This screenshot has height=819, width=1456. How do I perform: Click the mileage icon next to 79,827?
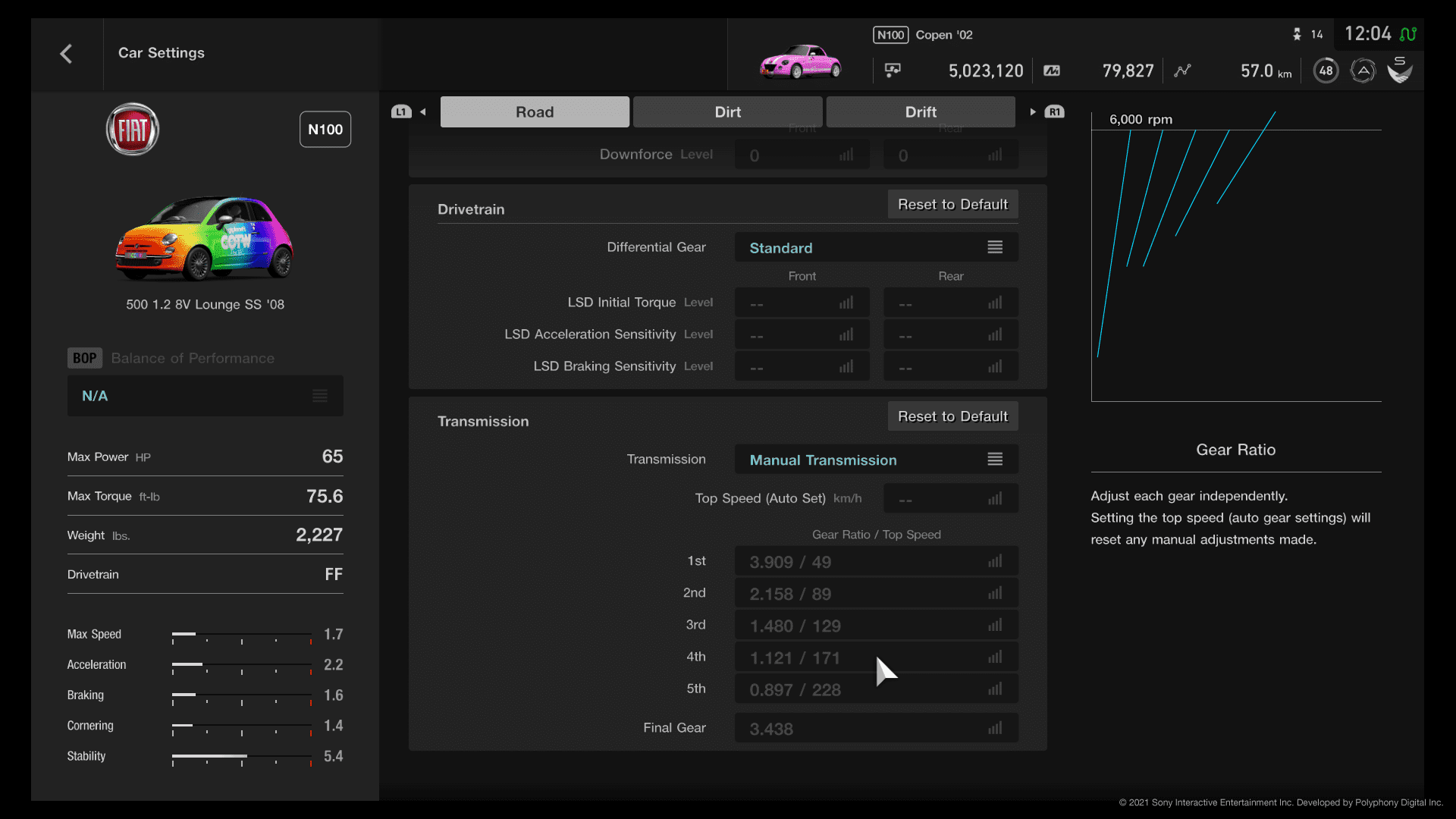coord(1052,71)
